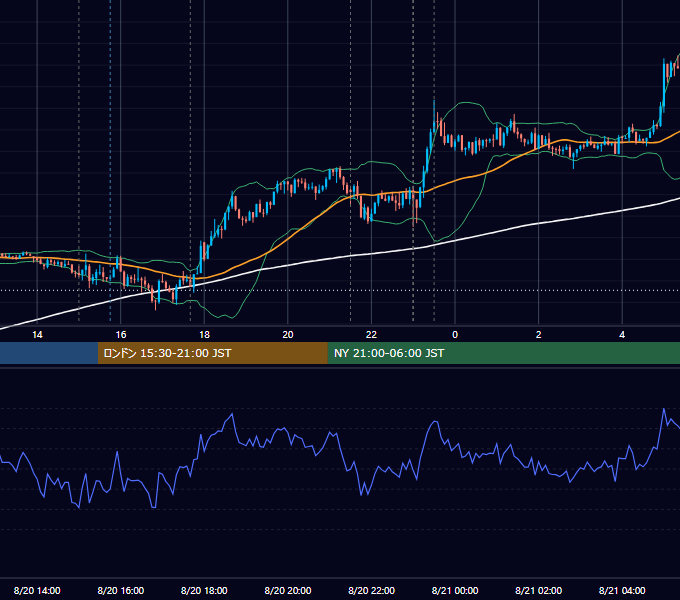Image resolution: width=680 pixels, height=600 pixels.
Task: Click the NY 21:00-06:00 JST session band
Action: (503, 353)
